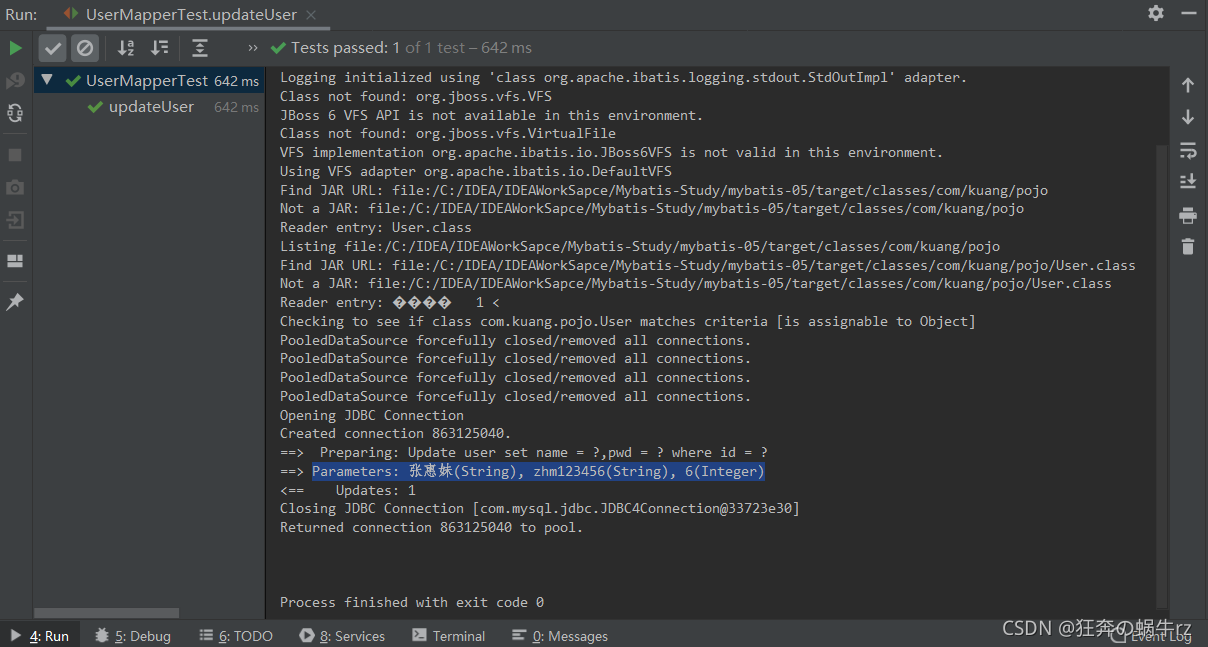Open the 6: TODO tool window tab
1208x647 pixels.
point(236,636)
